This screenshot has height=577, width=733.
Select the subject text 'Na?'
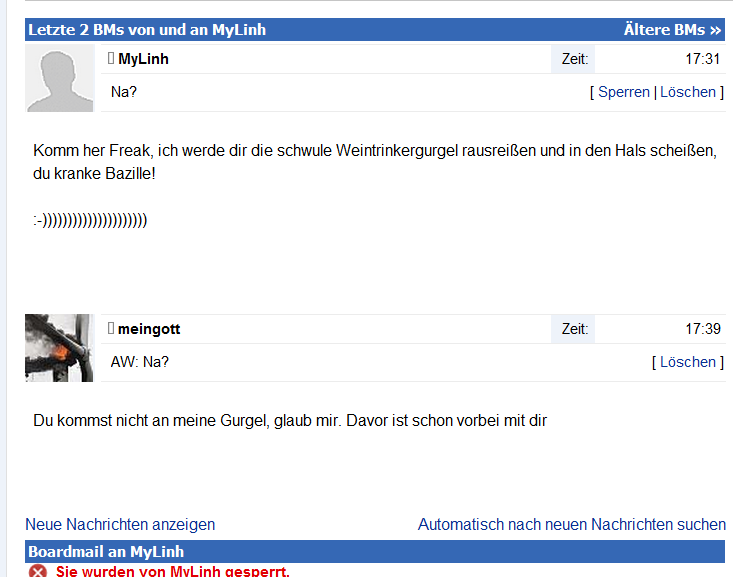[x=124, y=92]
